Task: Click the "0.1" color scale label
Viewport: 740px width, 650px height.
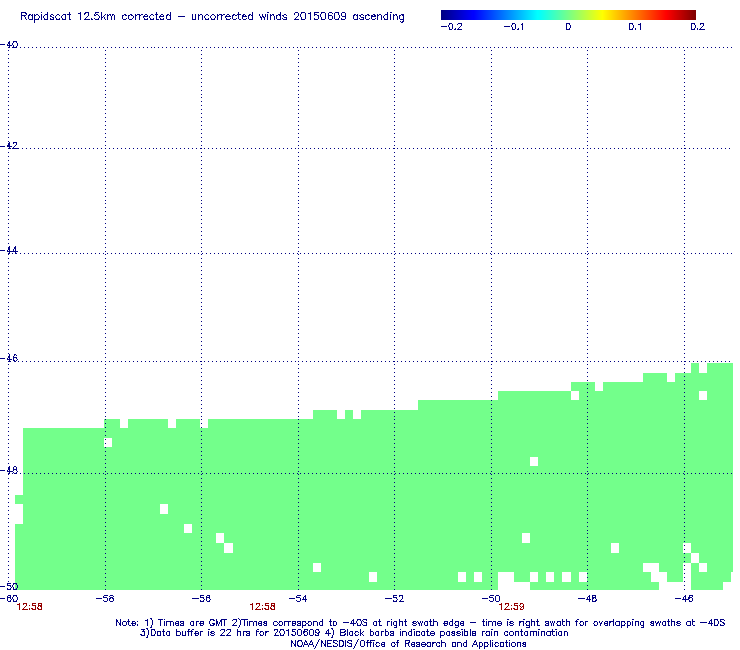Action: (635, 27)
